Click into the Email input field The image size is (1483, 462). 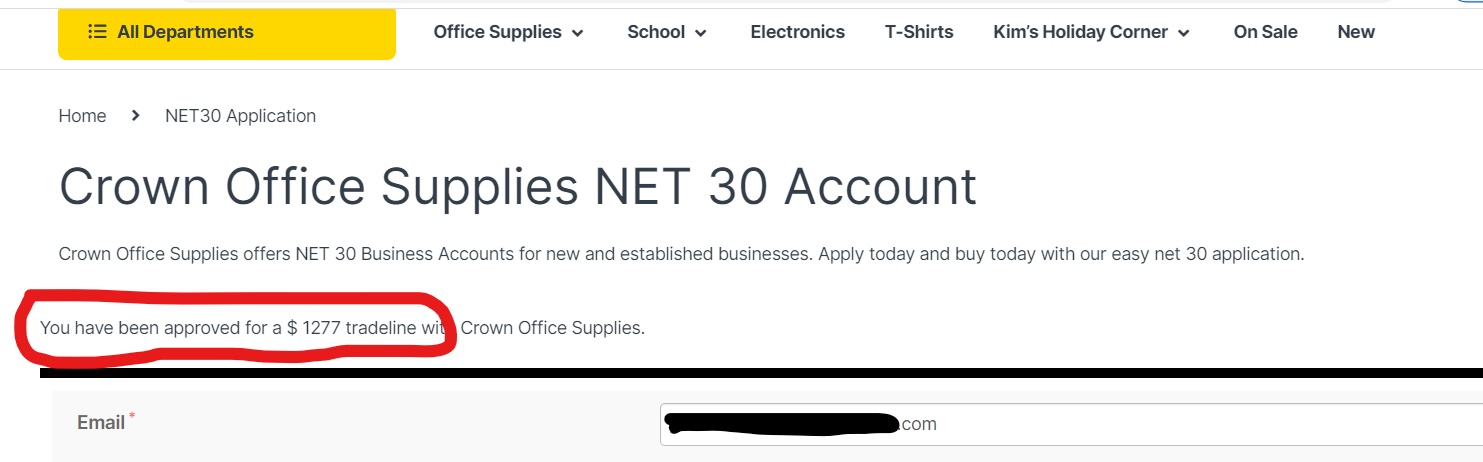coord(1071,424)
